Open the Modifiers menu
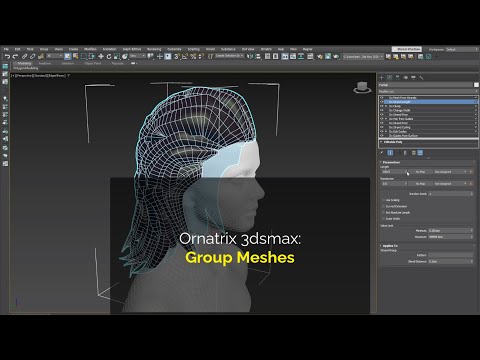 coord(90,49)
